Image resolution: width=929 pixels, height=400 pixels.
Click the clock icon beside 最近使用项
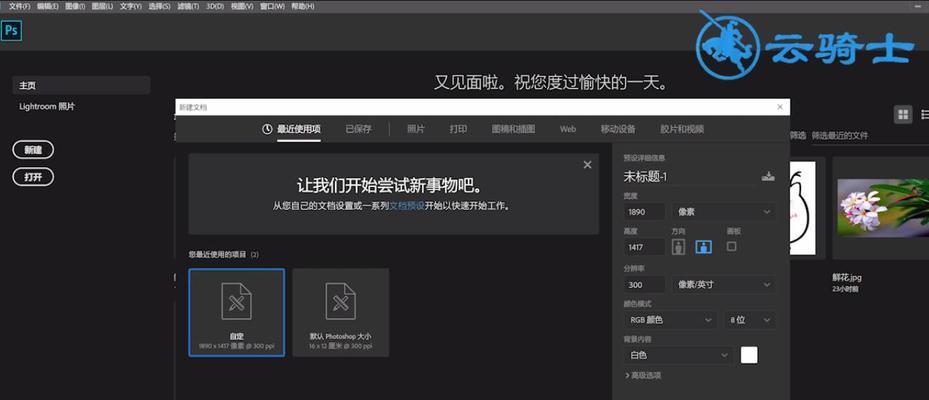pos(267,129)
